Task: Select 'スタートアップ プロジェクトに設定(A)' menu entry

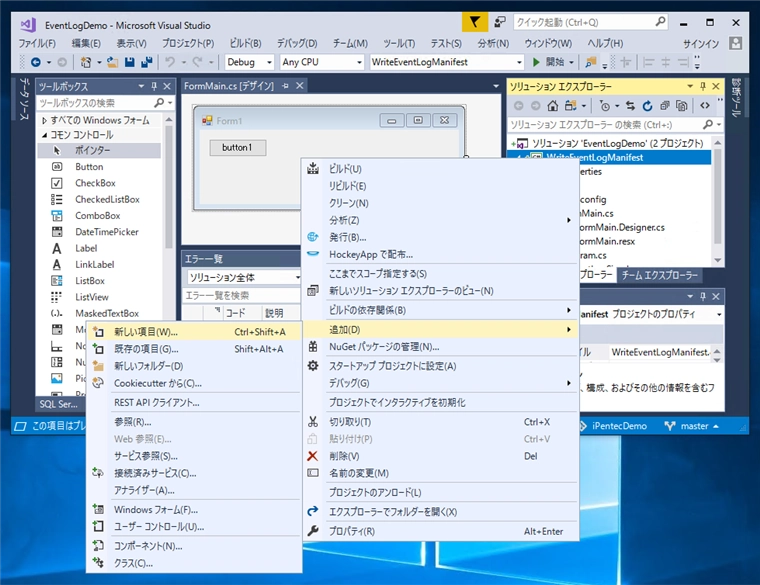Action: (440, 366)
